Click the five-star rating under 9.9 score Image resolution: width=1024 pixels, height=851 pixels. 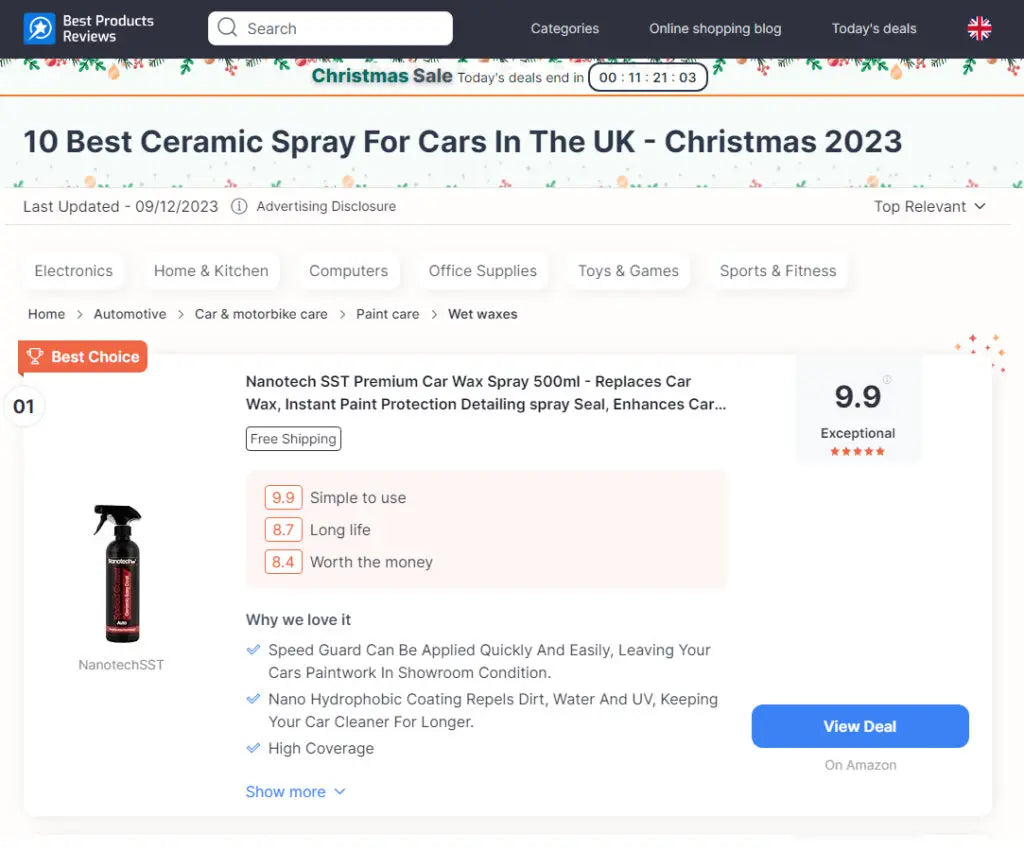click(x=858, y=451)
